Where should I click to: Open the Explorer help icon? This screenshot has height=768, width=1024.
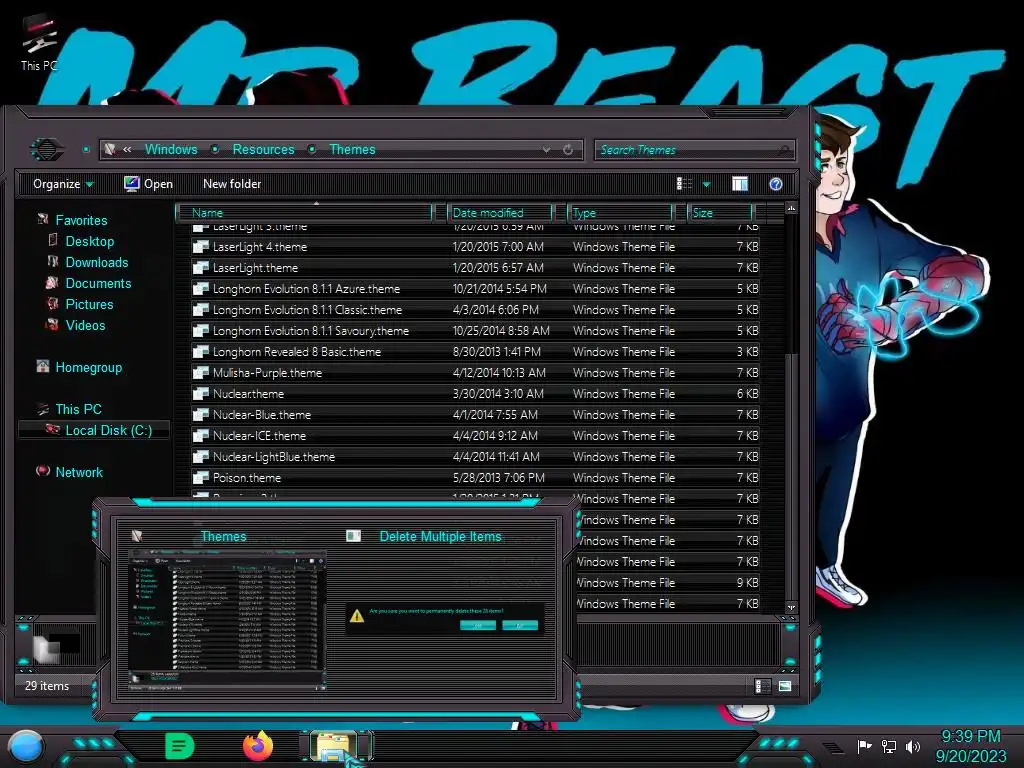coord(776,184)
